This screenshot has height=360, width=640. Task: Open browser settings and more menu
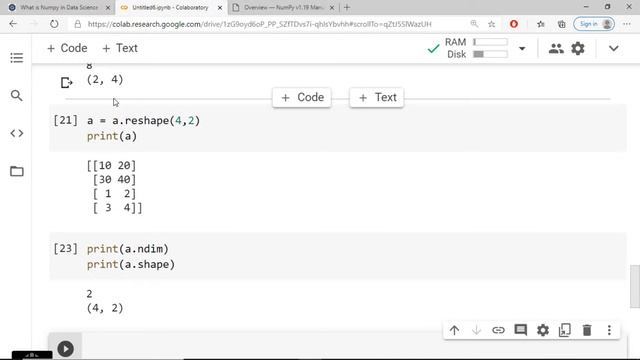tap(627, 24)
